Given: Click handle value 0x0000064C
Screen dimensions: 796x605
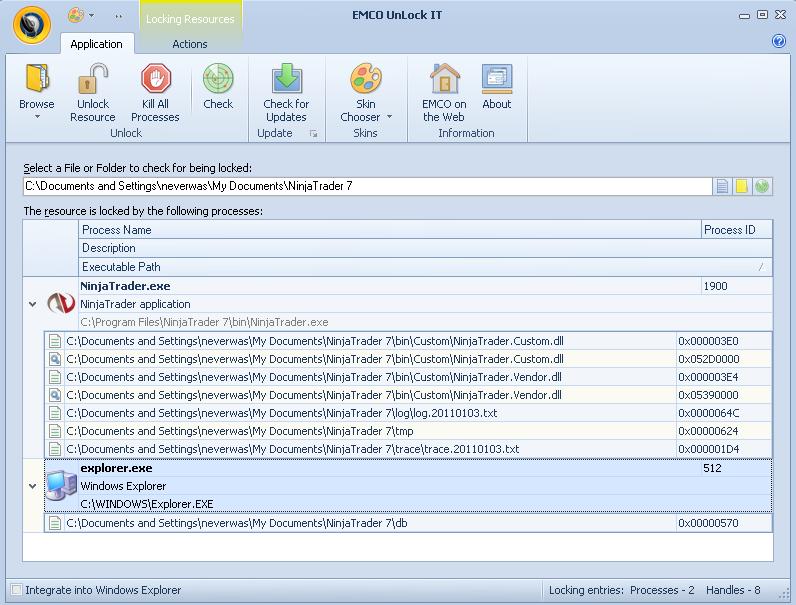Looking at the screenshot, I should [x=709, y=413].
